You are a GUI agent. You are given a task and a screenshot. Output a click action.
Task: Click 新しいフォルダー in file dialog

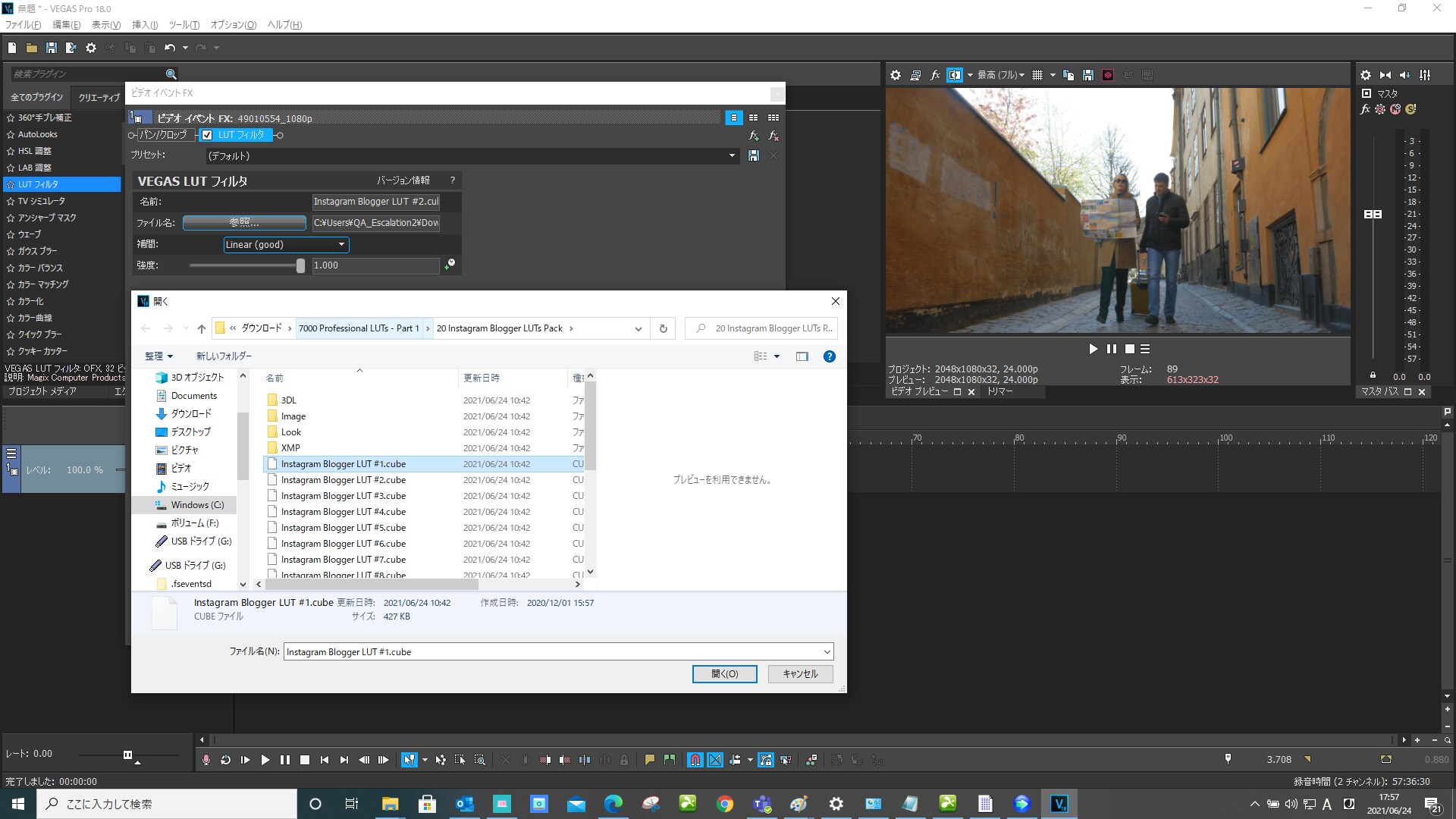pos(224,356)
